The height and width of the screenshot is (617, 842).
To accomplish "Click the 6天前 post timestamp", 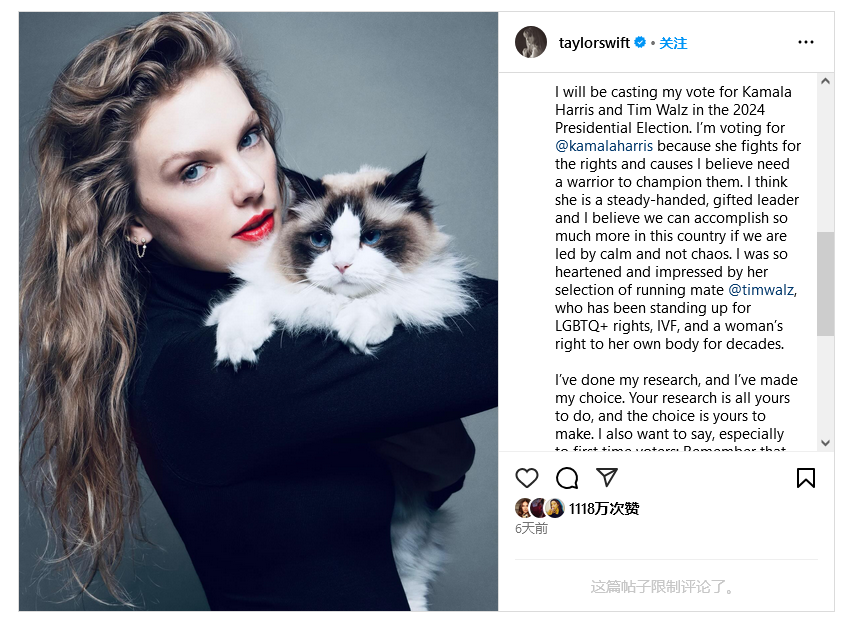I will click(x=531, y=529).
